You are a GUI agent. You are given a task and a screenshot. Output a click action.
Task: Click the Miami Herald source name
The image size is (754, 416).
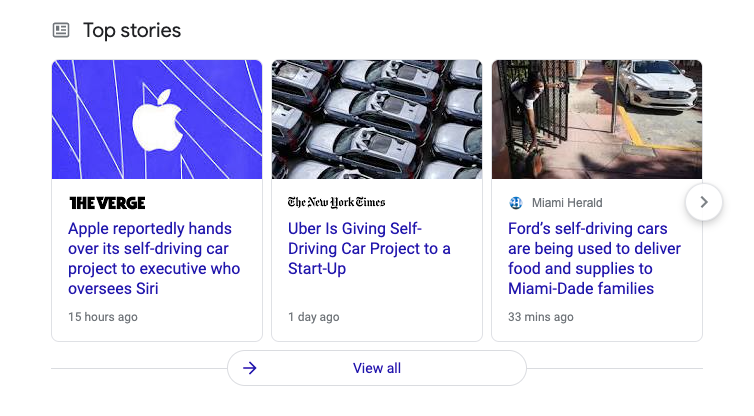(567, 203)
